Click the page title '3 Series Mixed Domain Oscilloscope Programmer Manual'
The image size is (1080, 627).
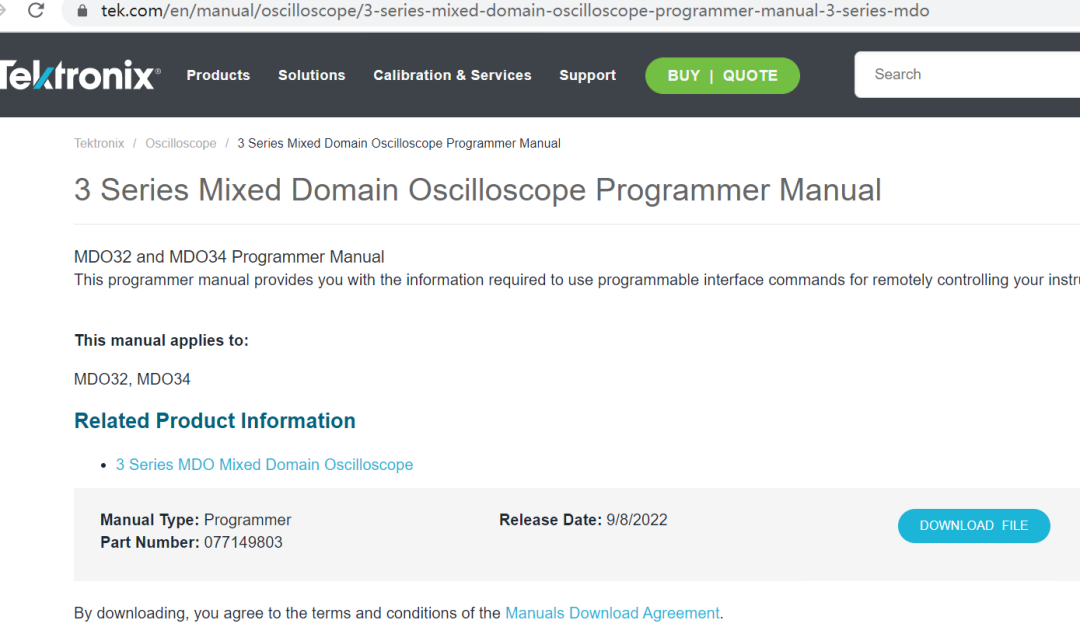(477, 189)
